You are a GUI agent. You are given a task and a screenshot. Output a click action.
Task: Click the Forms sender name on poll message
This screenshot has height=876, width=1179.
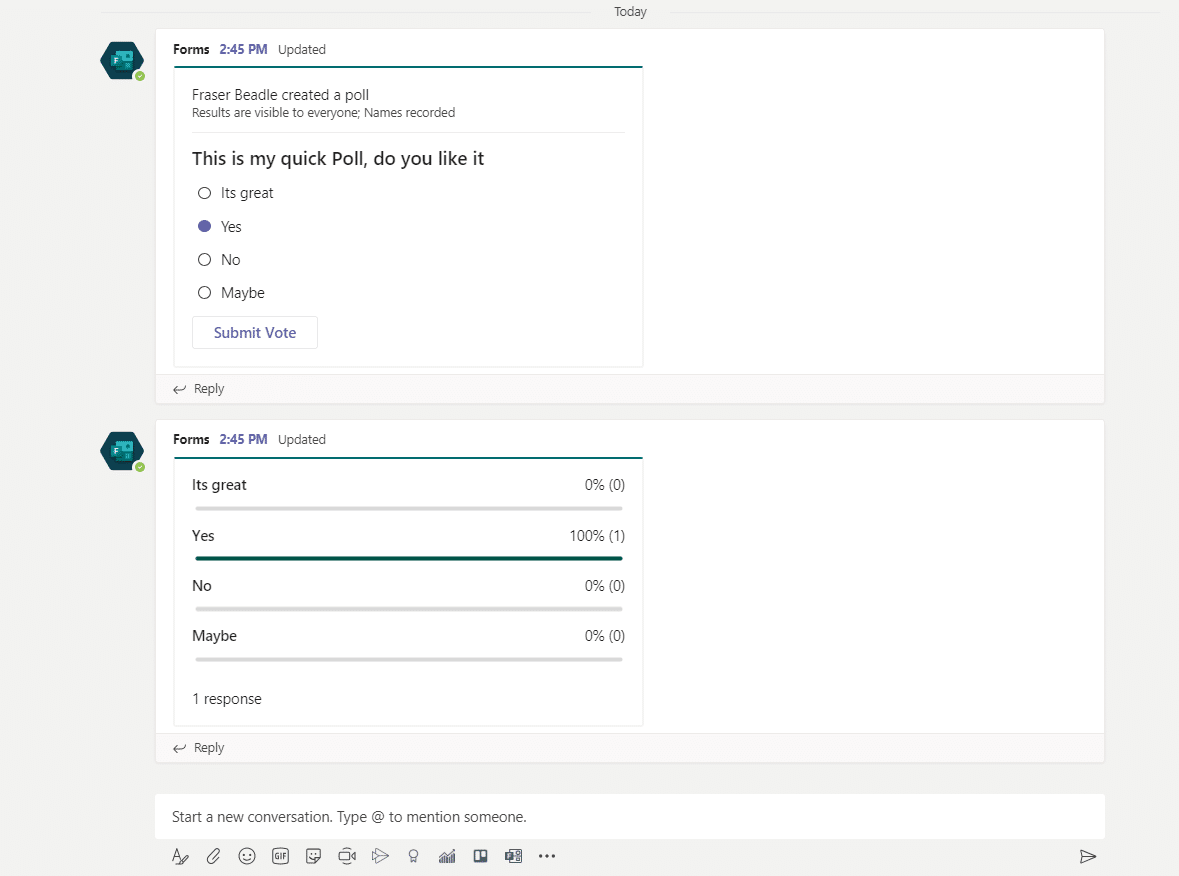tap(191, 50)
